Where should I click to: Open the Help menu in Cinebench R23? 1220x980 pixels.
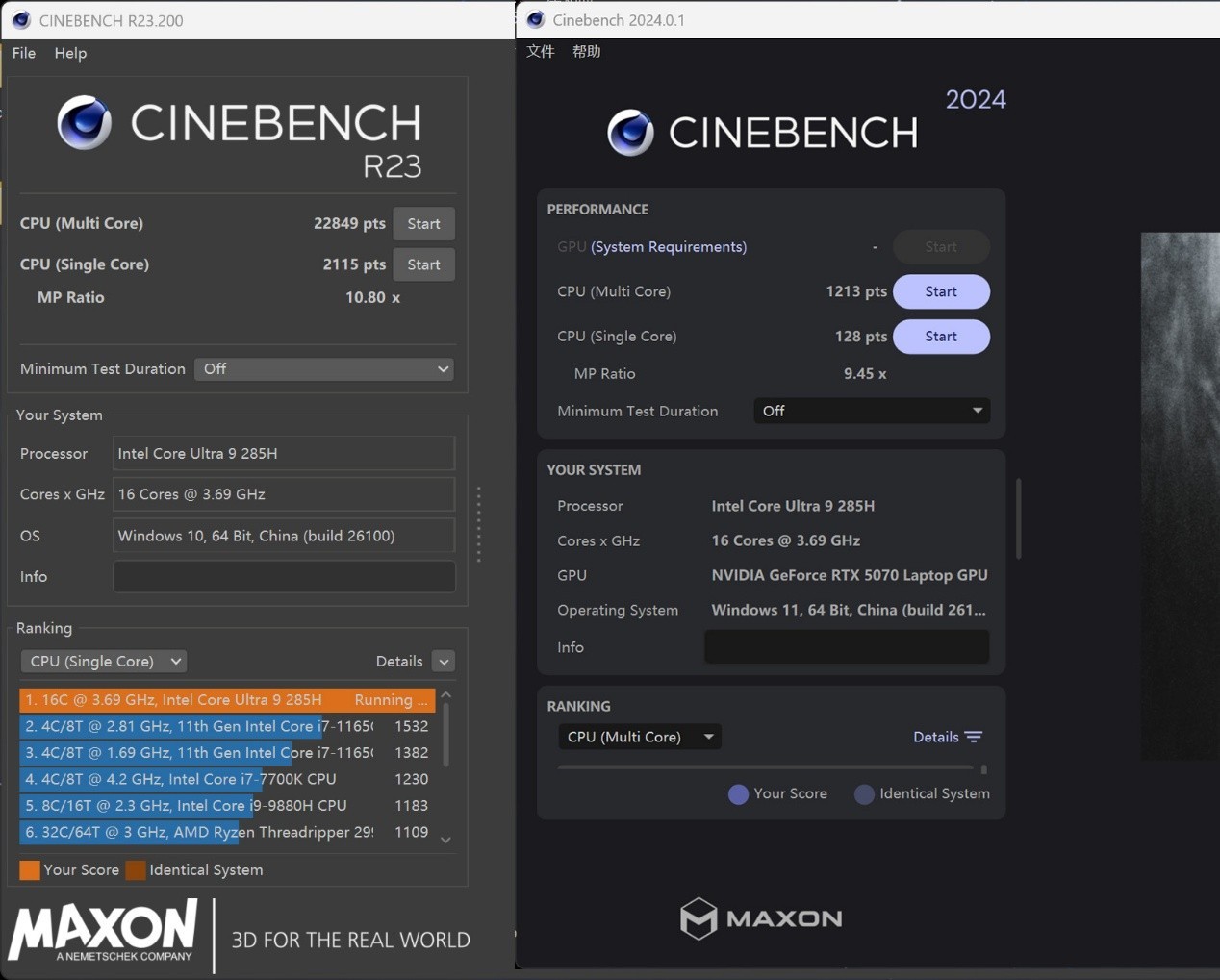click(x=70, y=53)
